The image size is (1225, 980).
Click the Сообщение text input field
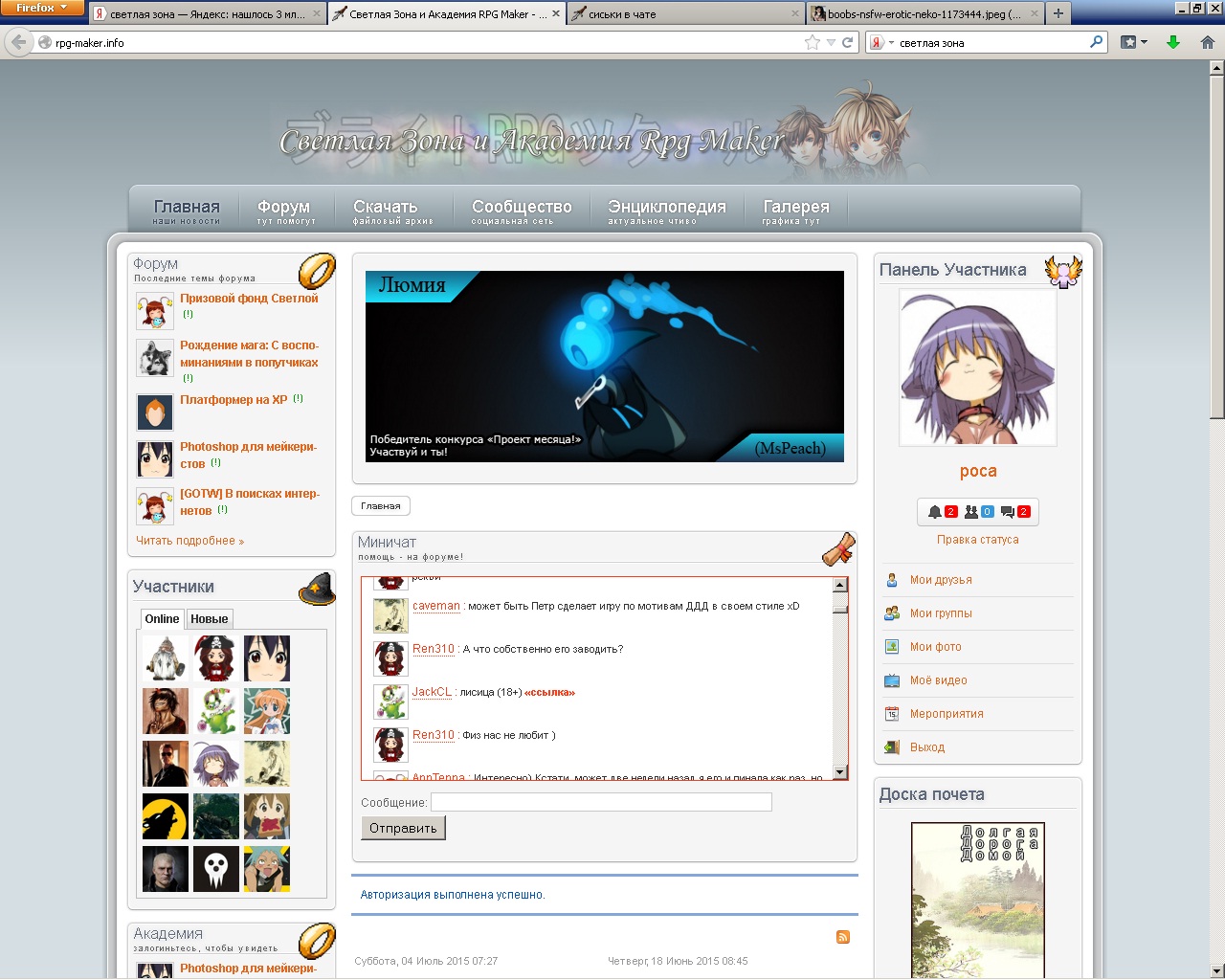point(601,802)
